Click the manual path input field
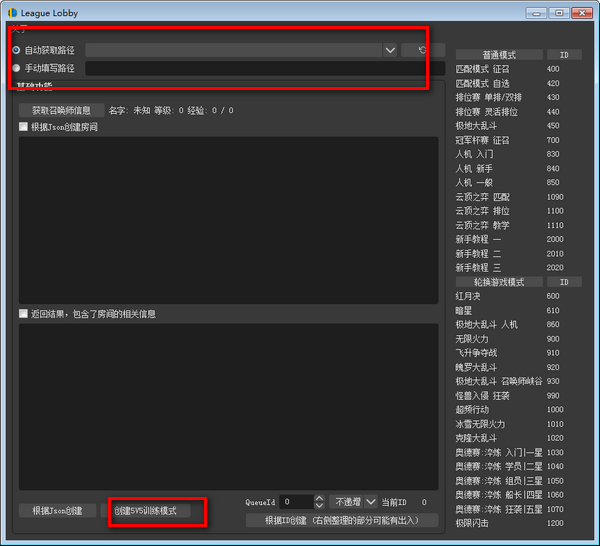 click(265, 68)
